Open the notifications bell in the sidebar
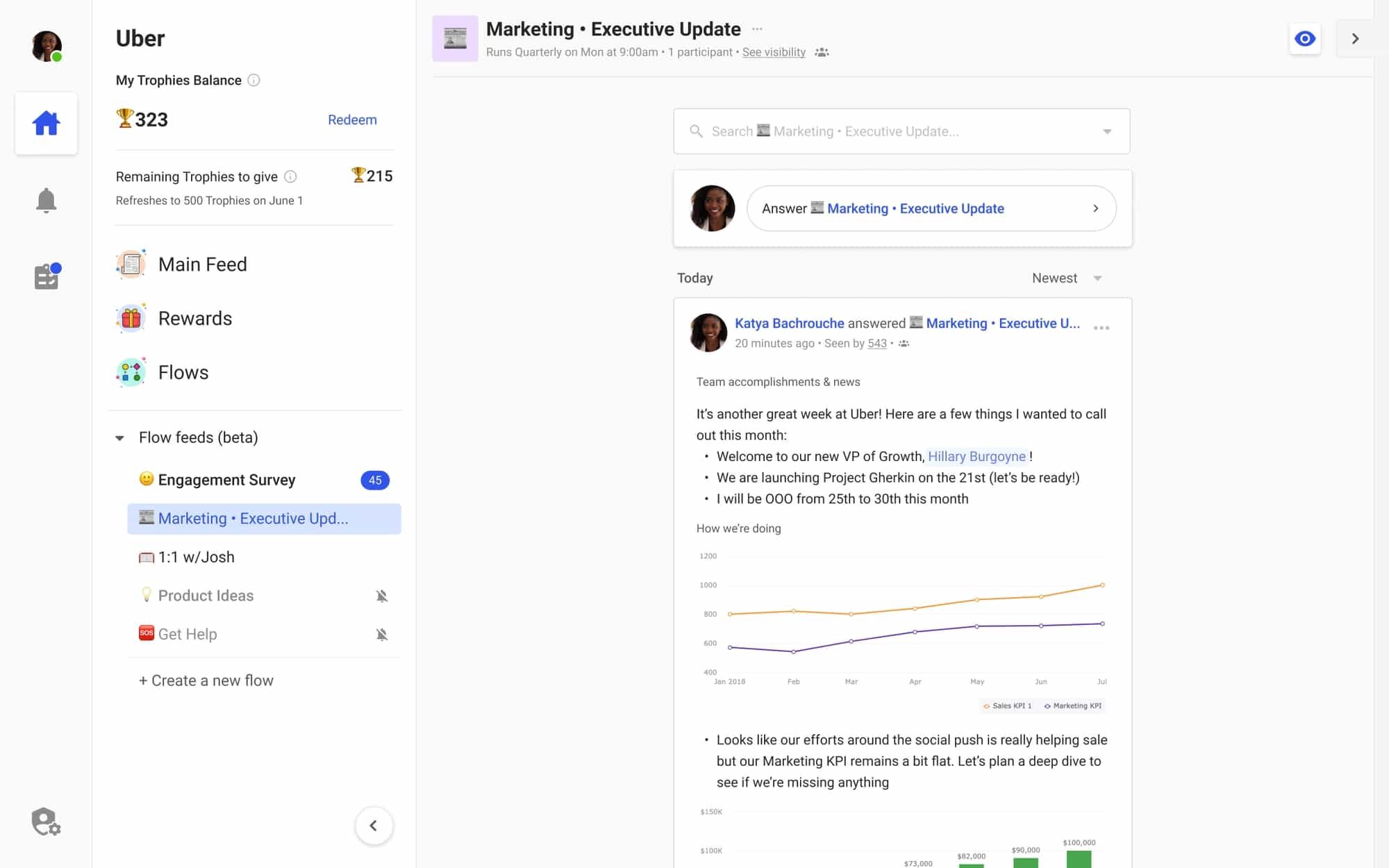 (x=46, y=200)
